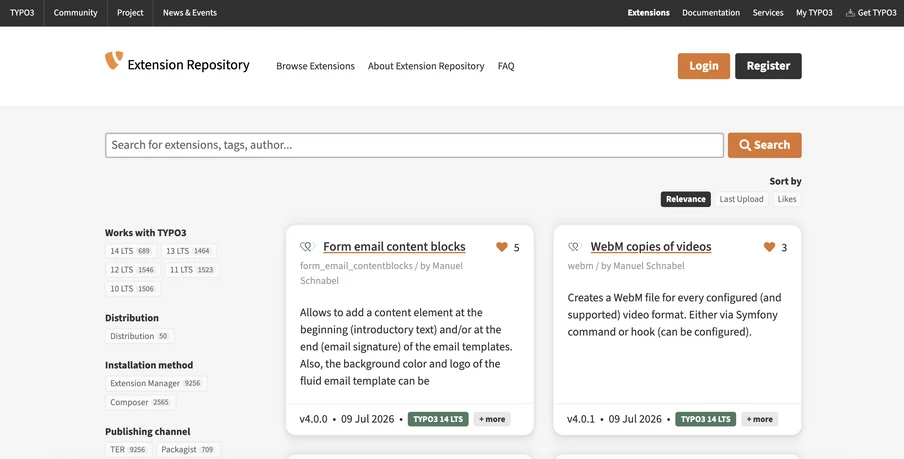Screen dimensions: 904x459
Task: Click the Extension Repository title text
Action: [x=189, y=65]
